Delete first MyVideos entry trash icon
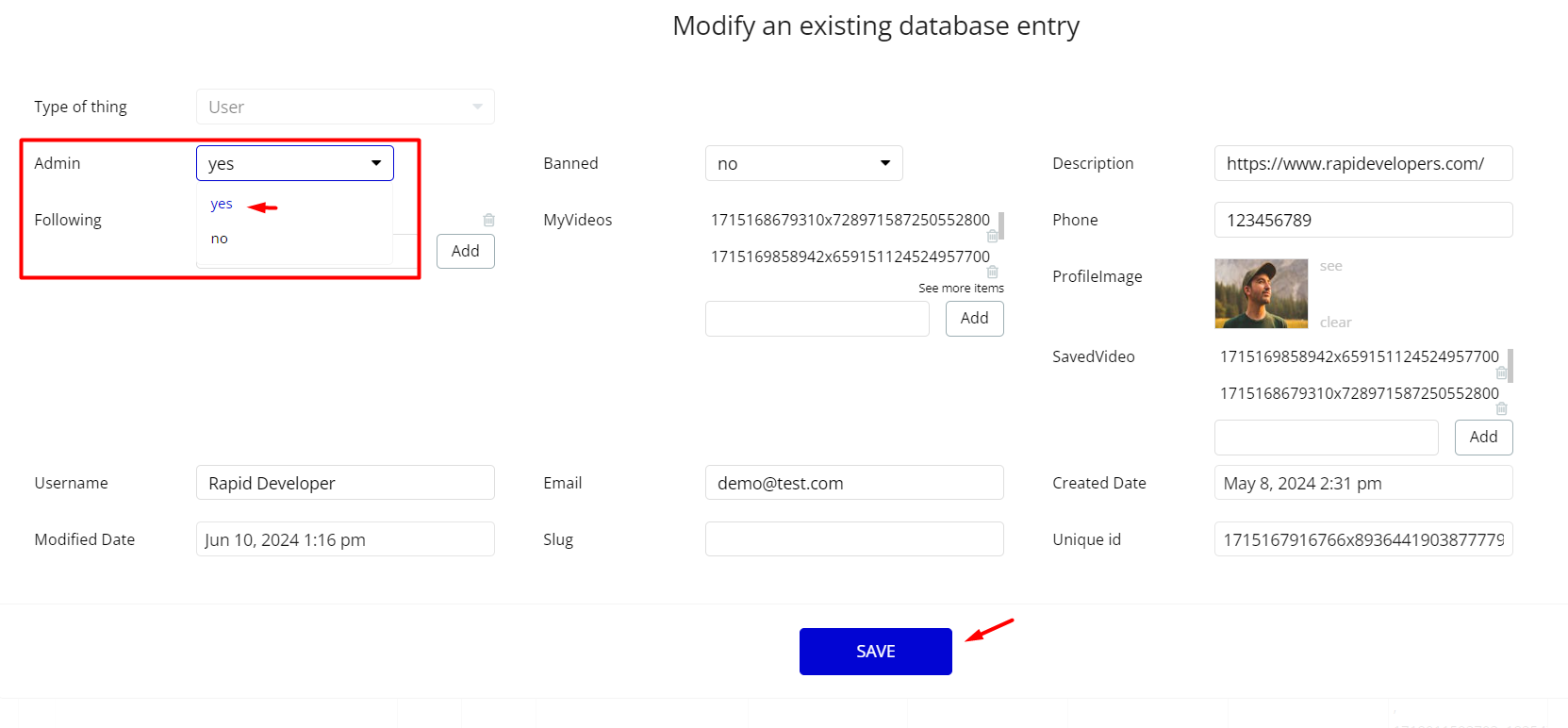Image resolution: width=1568 pixels, height=728 pixels. [x=992, y=236]
